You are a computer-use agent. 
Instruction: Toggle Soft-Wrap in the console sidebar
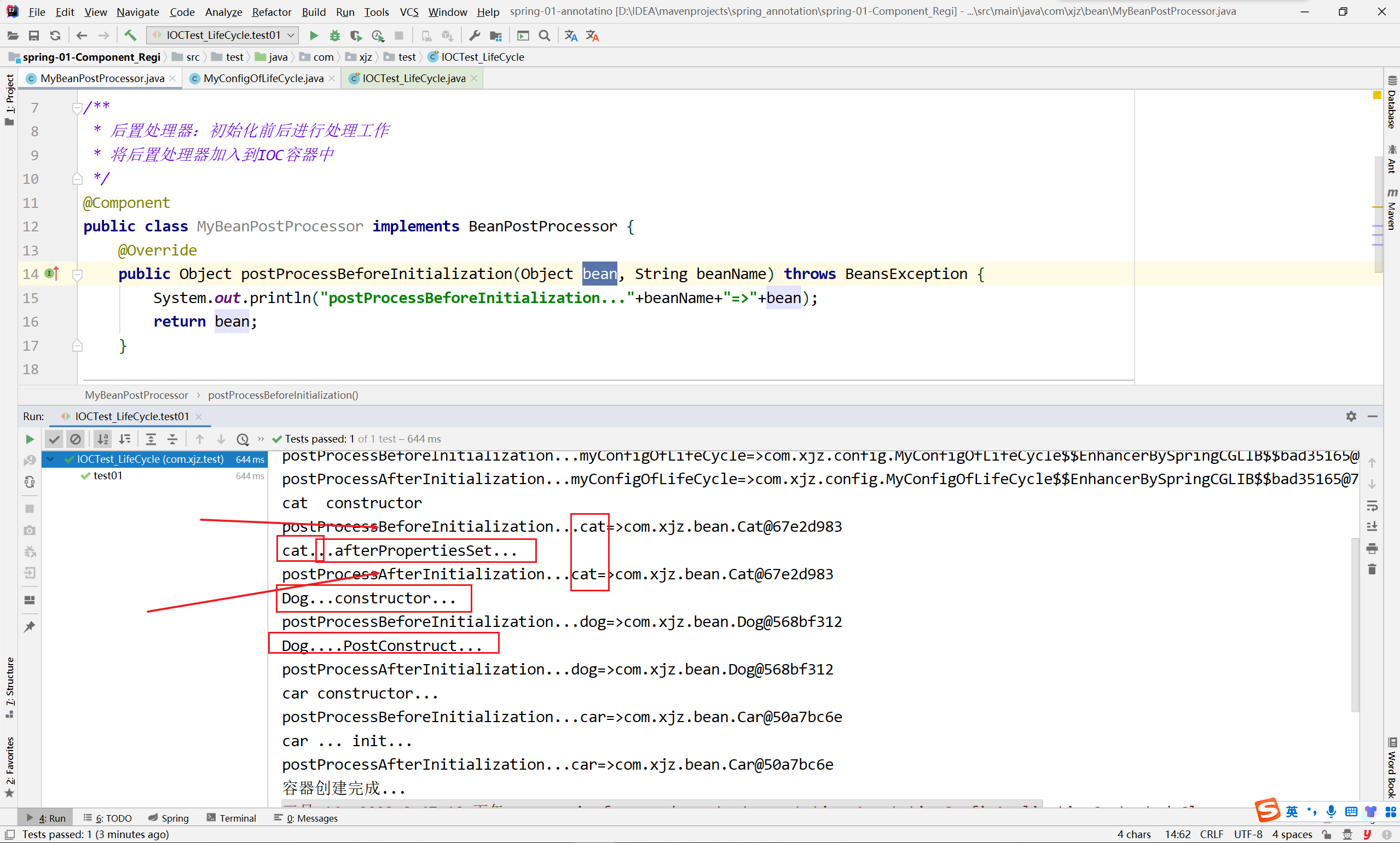[x=1372, y=505]
